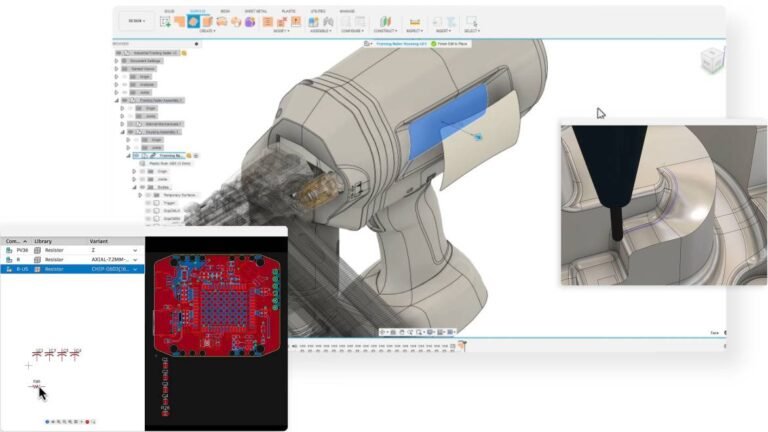Viewport: 768px width, 432px height.
Task: Toggle visibility eye of Bodies folder
Action: (143, 187)
